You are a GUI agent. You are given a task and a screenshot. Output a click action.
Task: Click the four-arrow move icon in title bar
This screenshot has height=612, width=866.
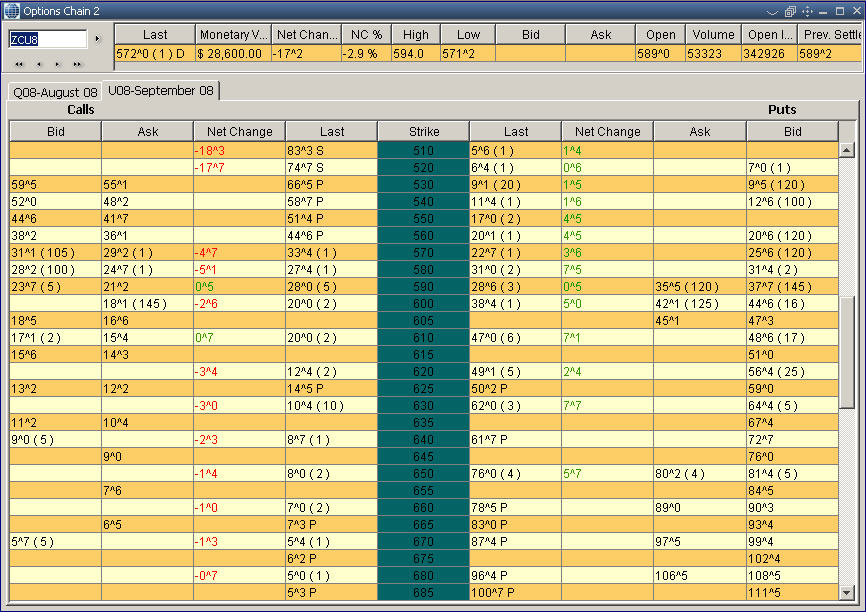pyautogui.click(x=806, y=12)
